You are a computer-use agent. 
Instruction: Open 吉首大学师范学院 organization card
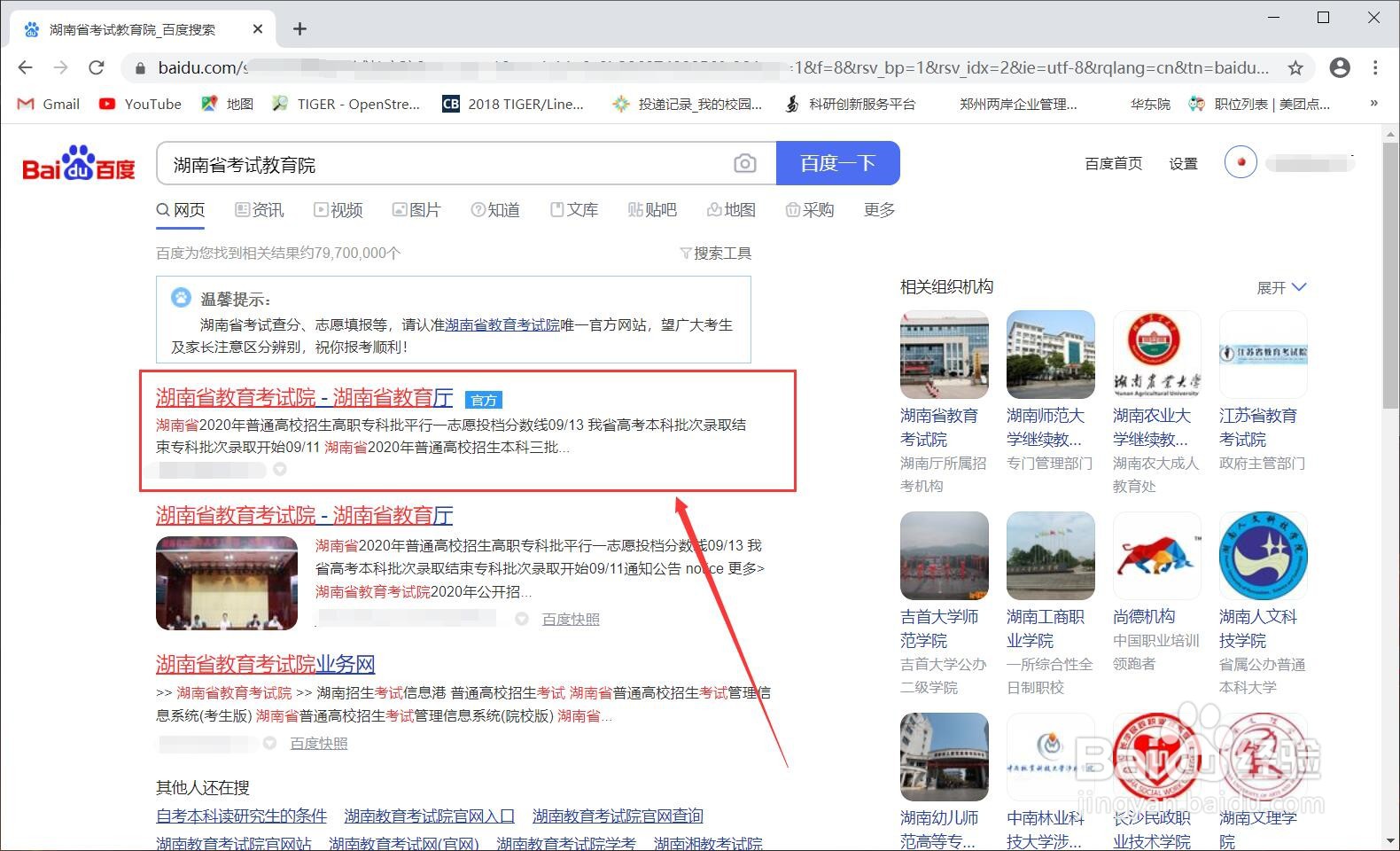(x=945, y=603)
